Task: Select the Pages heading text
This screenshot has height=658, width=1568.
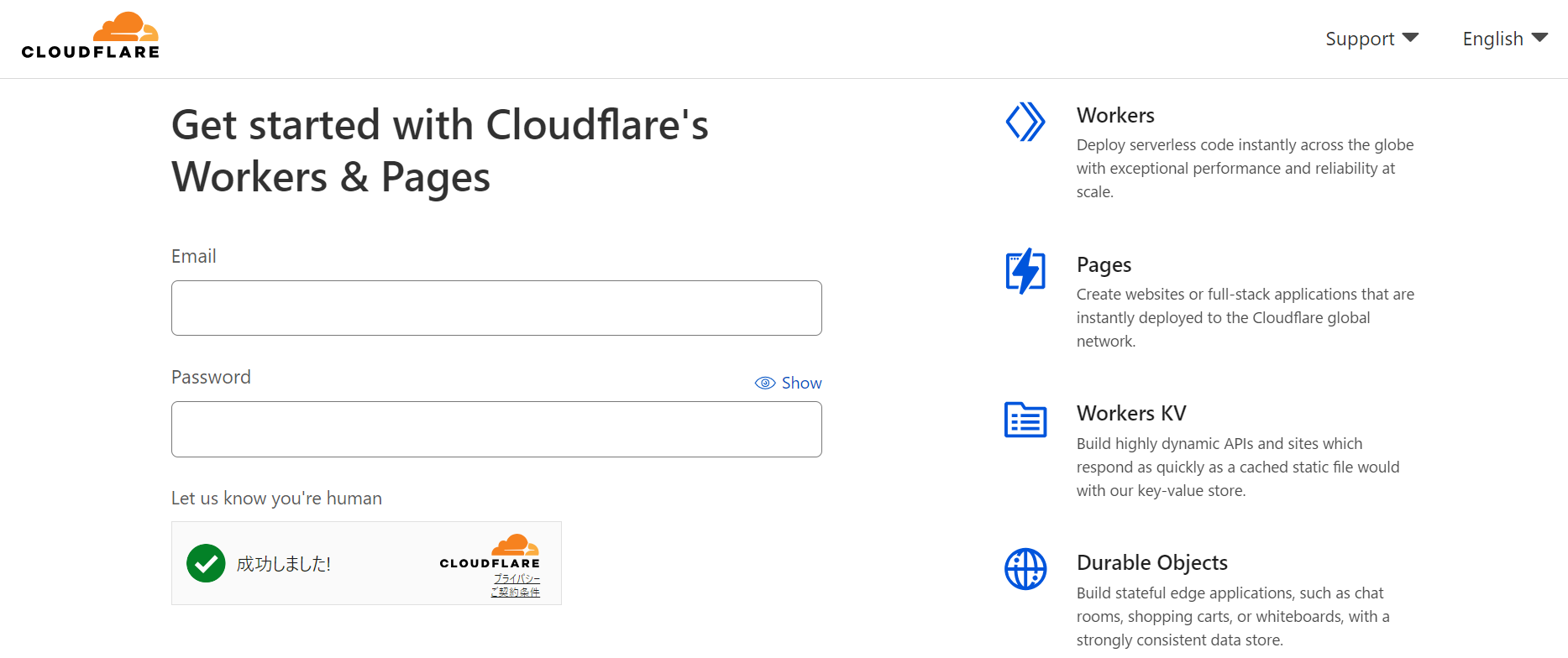Action: (x=1104, y=265)
